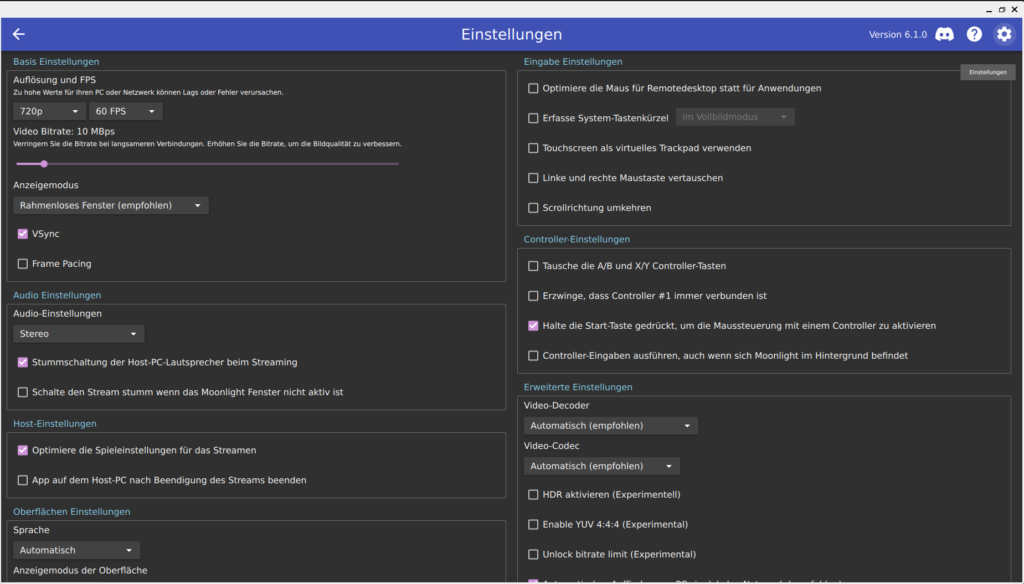
Task: Enable HDR aktivieren (Experimentell)
Action: point(534,495)
